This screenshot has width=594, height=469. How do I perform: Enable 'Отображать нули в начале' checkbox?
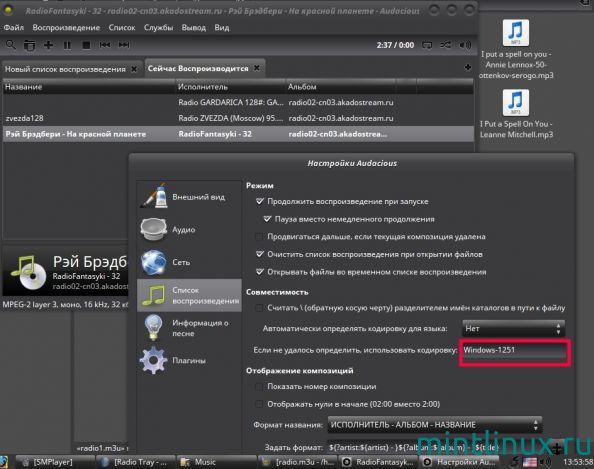[x=259, y=404]
